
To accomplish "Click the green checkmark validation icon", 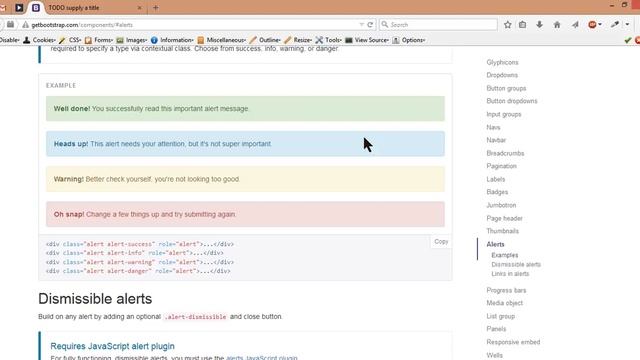I will 628,40.
